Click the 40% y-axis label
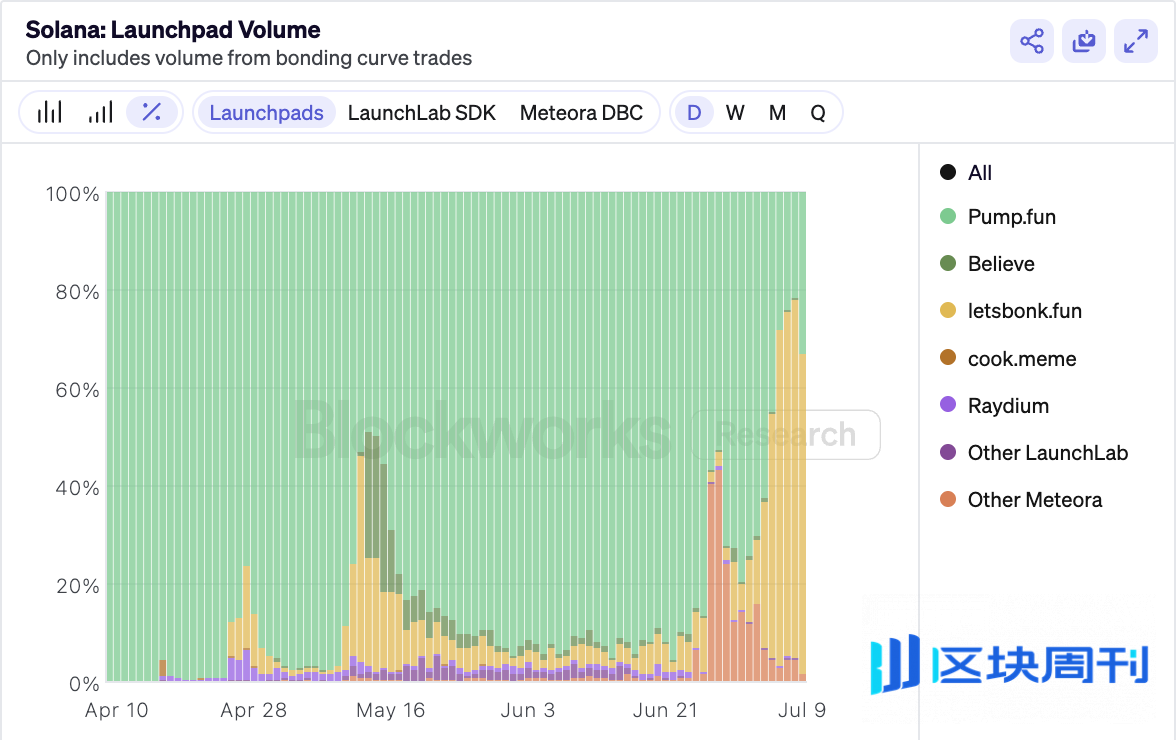This screenshot has height=740, width=1176. tap(77, 488)
